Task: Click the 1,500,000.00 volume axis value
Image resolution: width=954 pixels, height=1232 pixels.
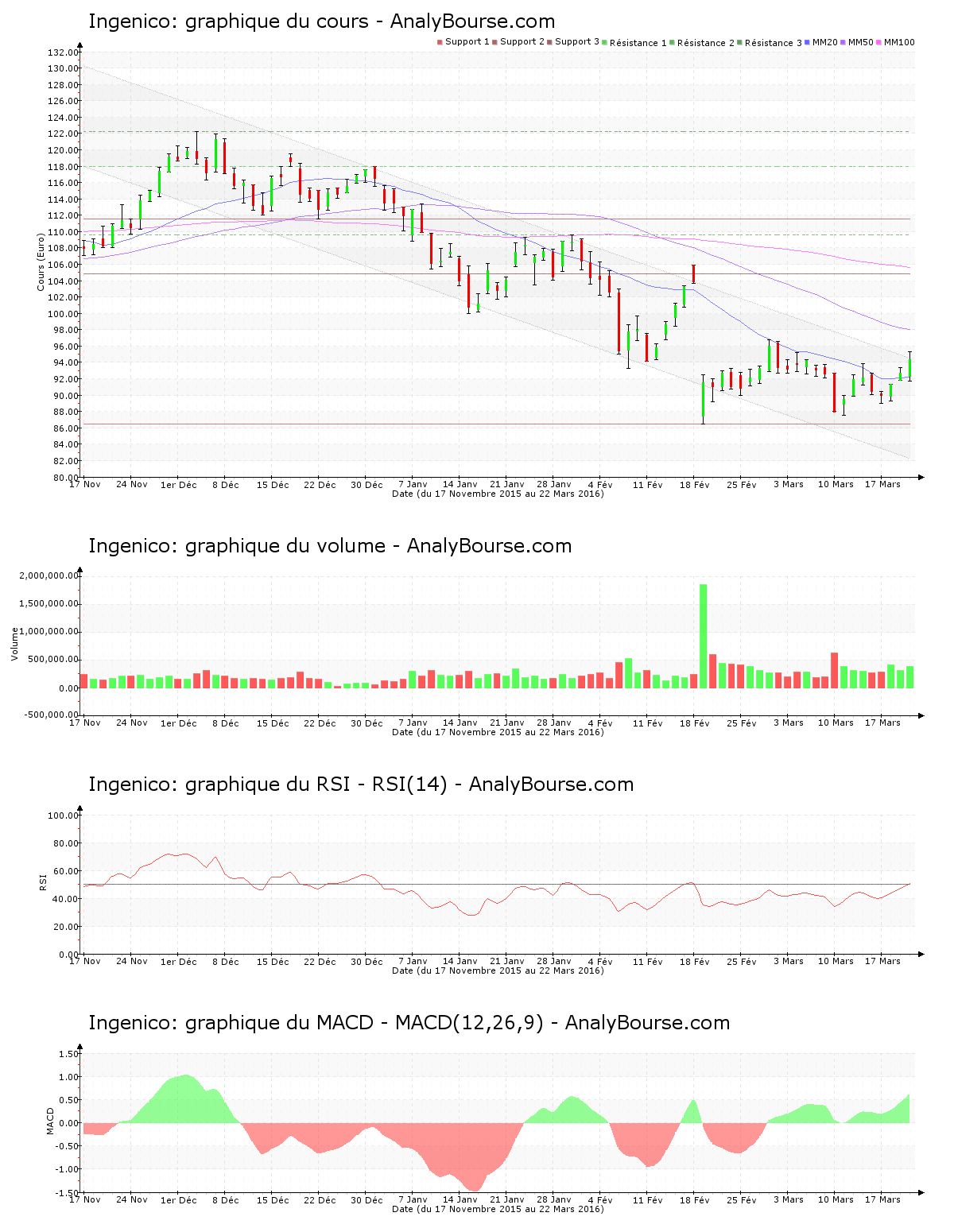Action: pyautogui.click(x=48, y=604)
